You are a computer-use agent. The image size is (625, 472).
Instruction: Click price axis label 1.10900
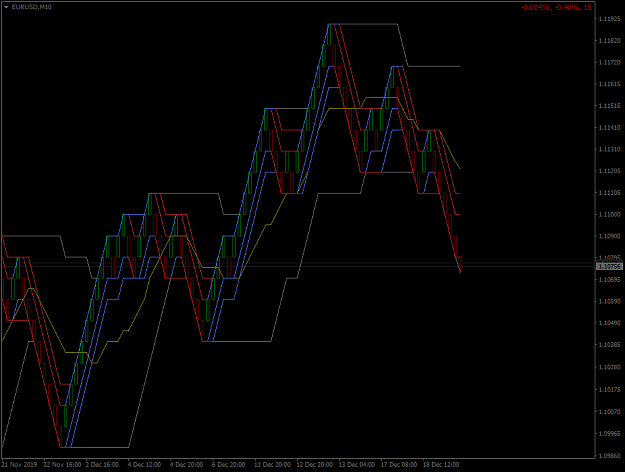pyautogui.click(x=609, y=236)
